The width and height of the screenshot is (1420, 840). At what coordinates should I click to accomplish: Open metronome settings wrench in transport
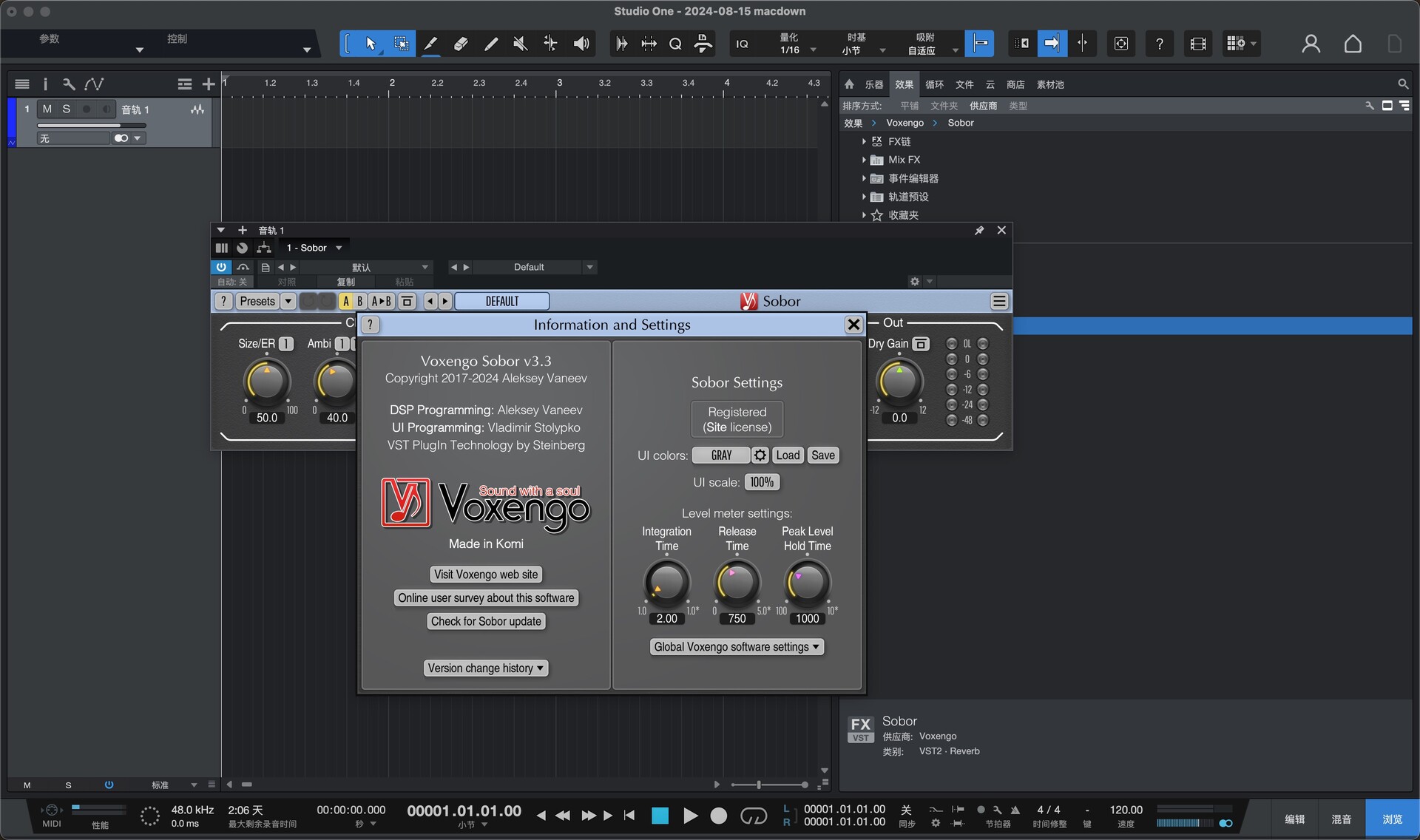coord(997,810)
